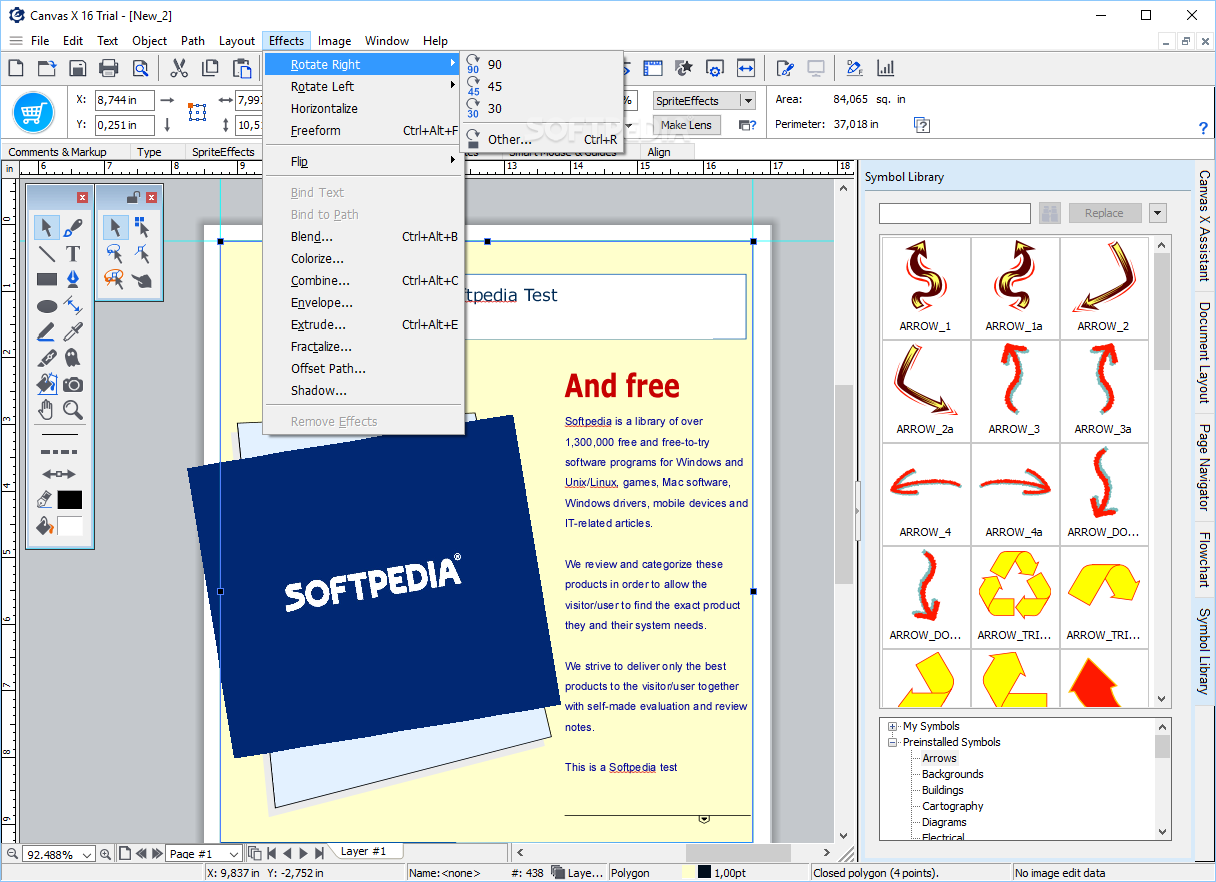This screenshot has height=882, width=1216.
Task: Expand the My Symbols tree node
Action: (893, 727)
